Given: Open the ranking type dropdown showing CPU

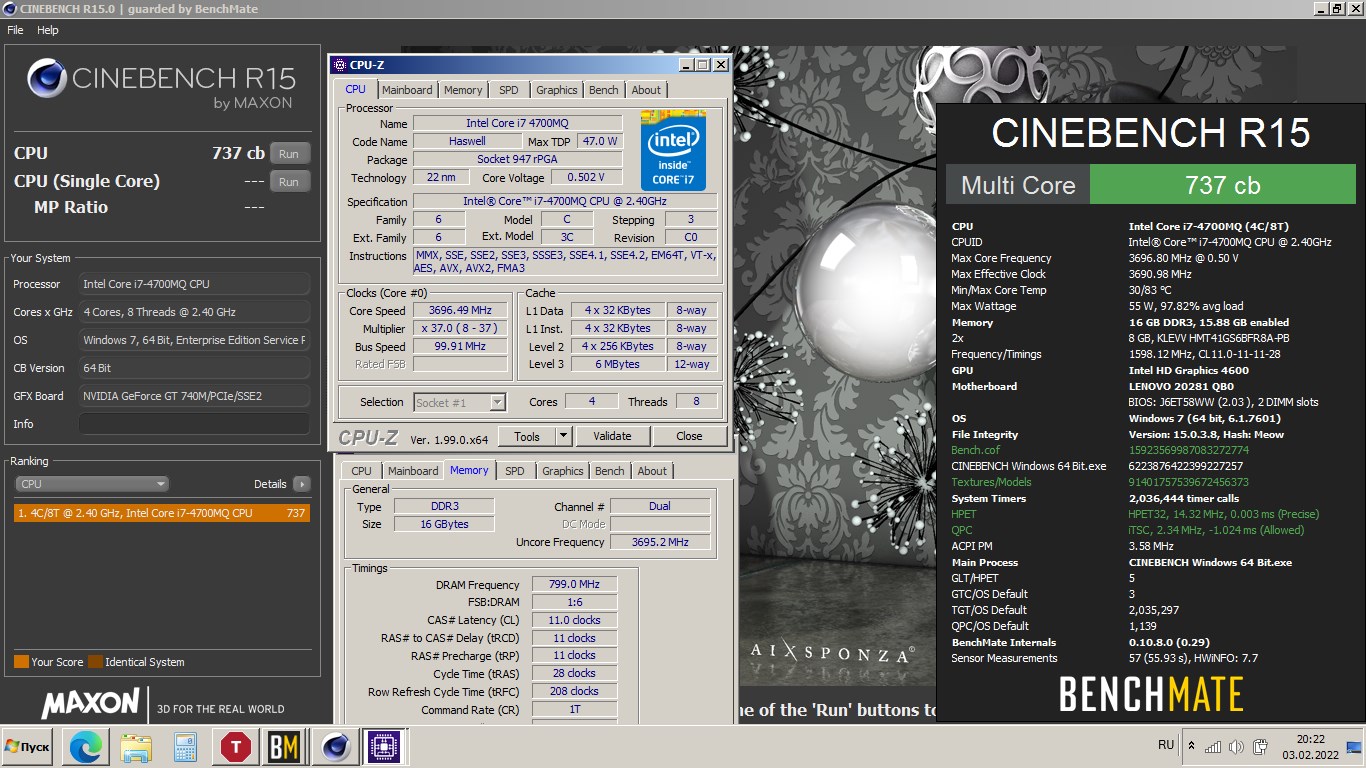Looking at the screenshot, I should [92, 484].
